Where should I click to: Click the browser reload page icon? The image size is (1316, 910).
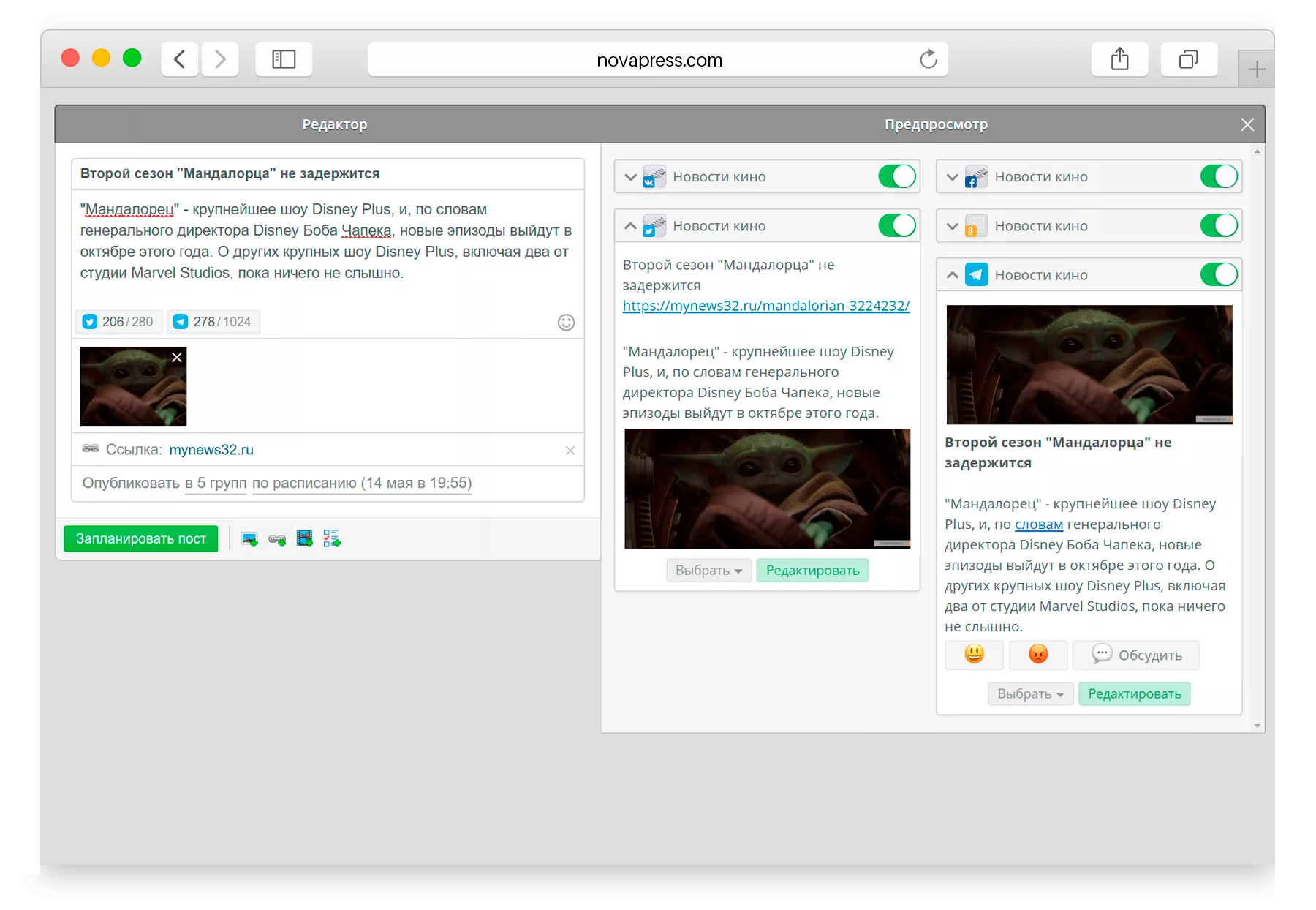[928, 59]
